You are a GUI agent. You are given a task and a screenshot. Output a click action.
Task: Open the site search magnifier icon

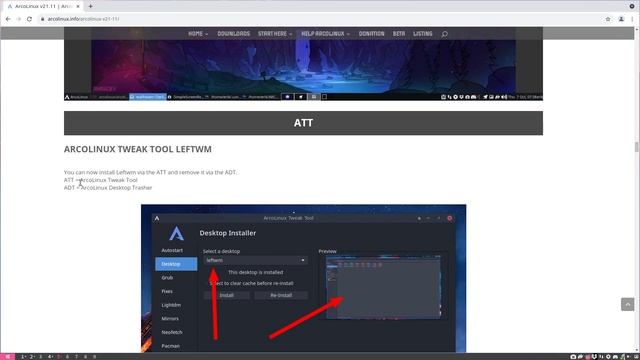(444, 34)
